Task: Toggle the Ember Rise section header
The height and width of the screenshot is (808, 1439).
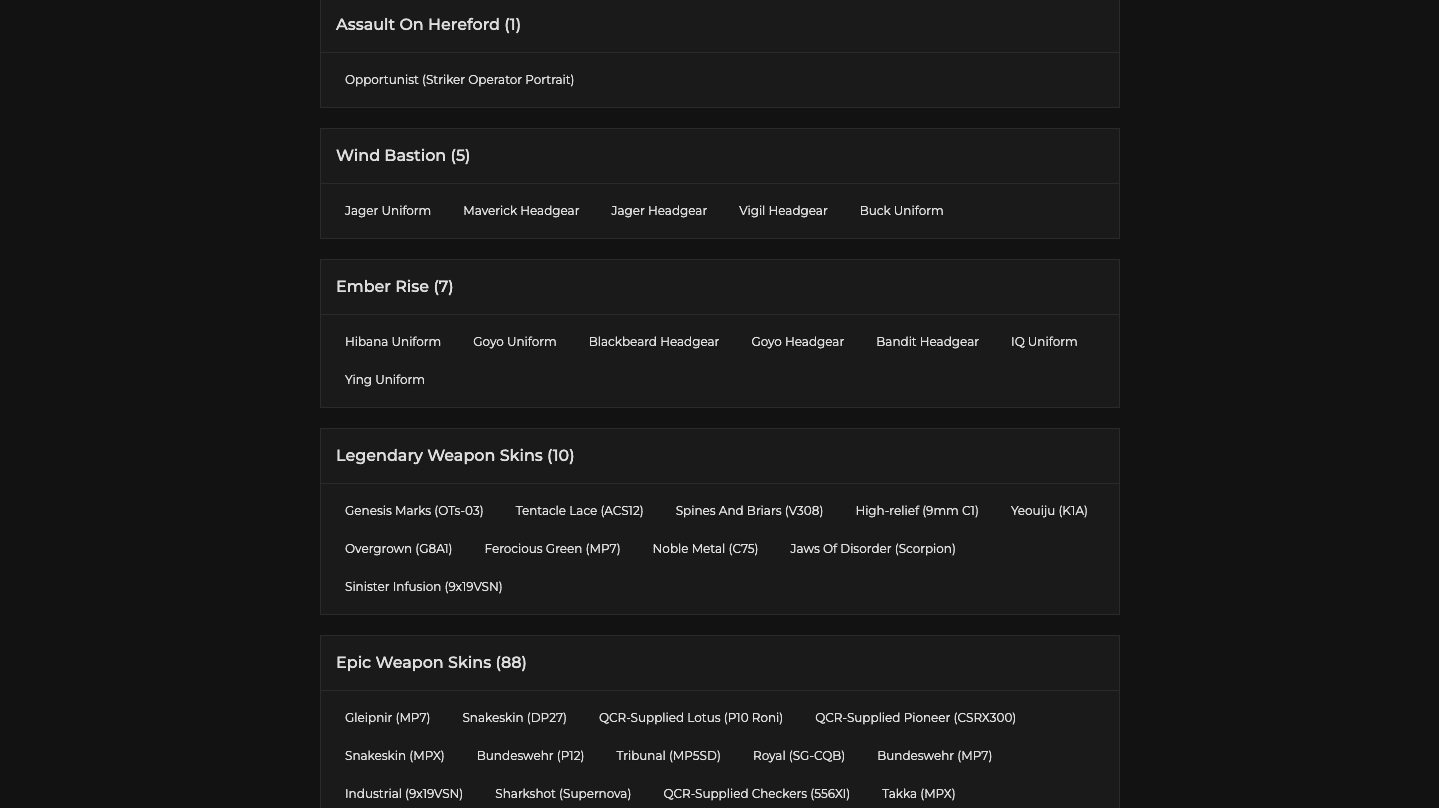Action: pos(394,287)
